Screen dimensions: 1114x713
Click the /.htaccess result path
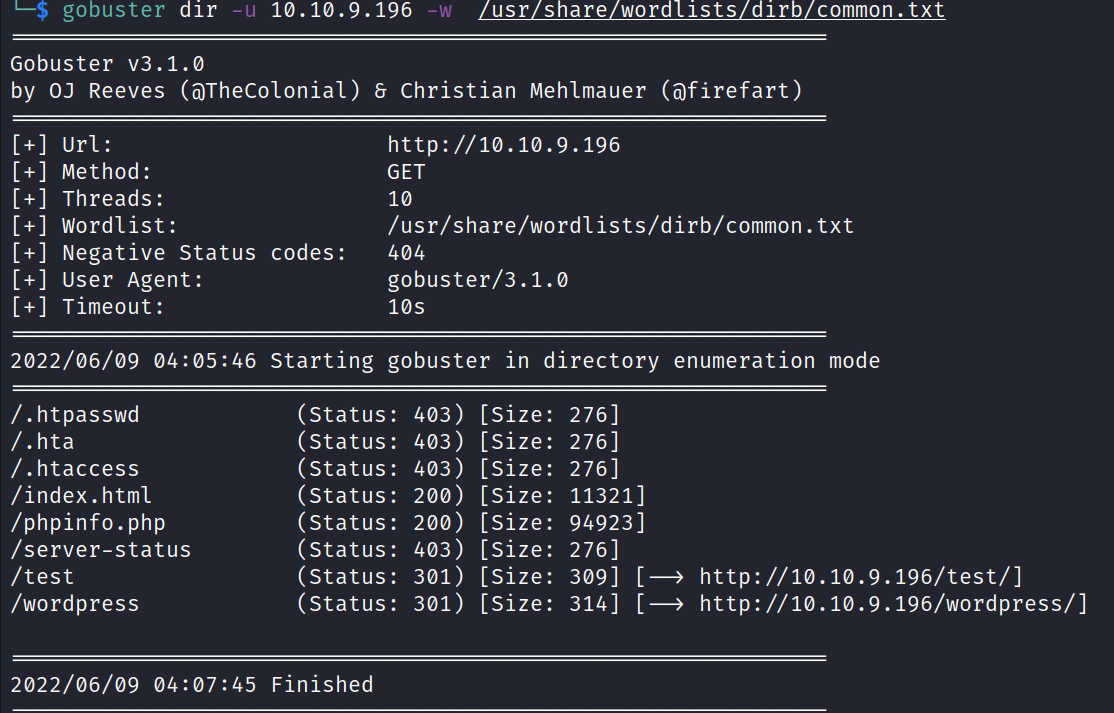tap(75, 468)
